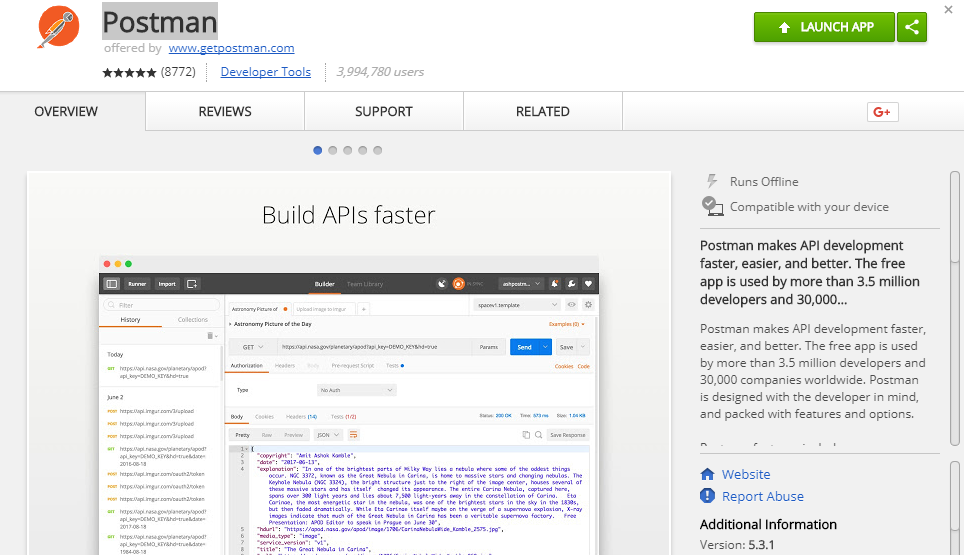
Task: Click the Postman orange logo icon
Action: point(58,26)
